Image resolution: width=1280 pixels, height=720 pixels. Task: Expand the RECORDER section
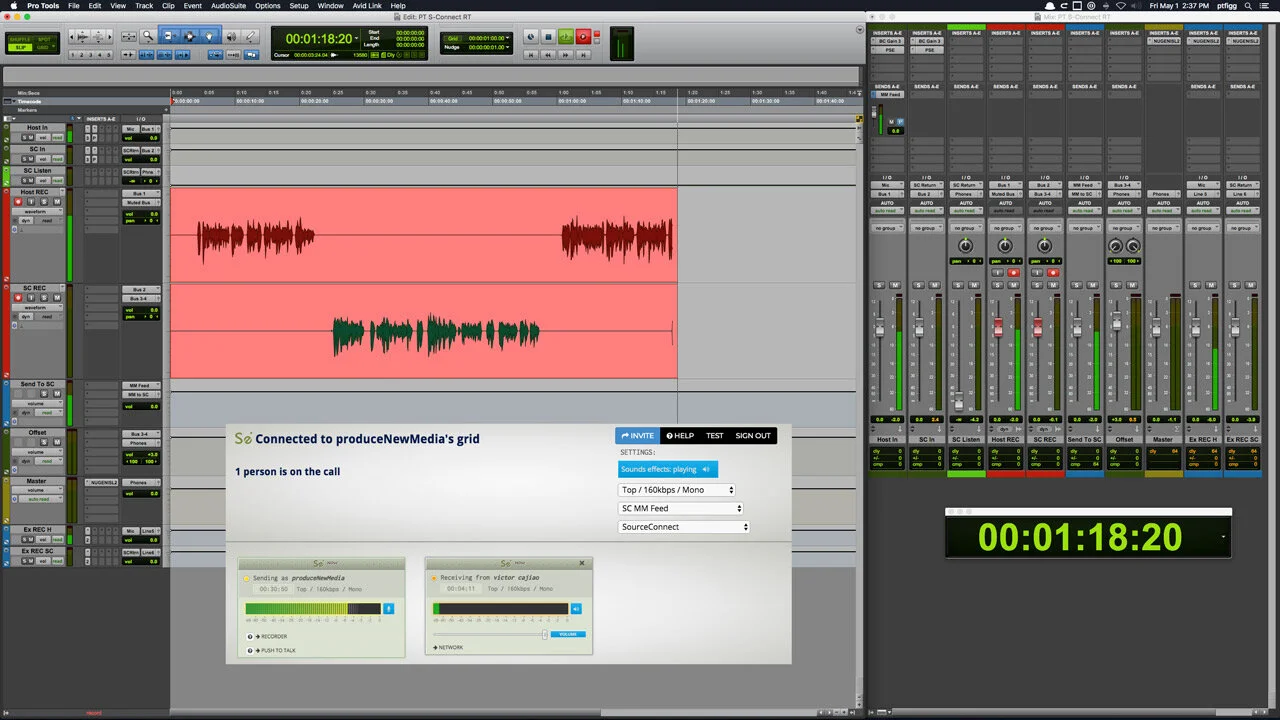click(272, 636)
